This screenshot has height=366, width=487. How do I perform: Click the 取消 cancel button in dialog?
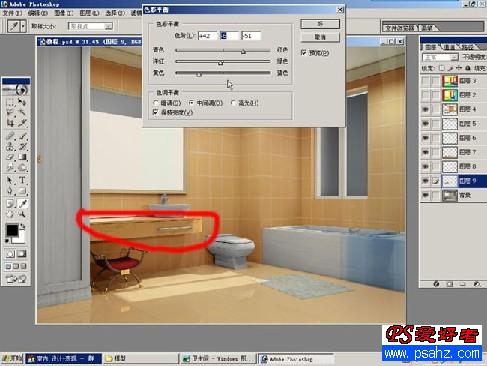pyautogui.click(x=320, y=37)
